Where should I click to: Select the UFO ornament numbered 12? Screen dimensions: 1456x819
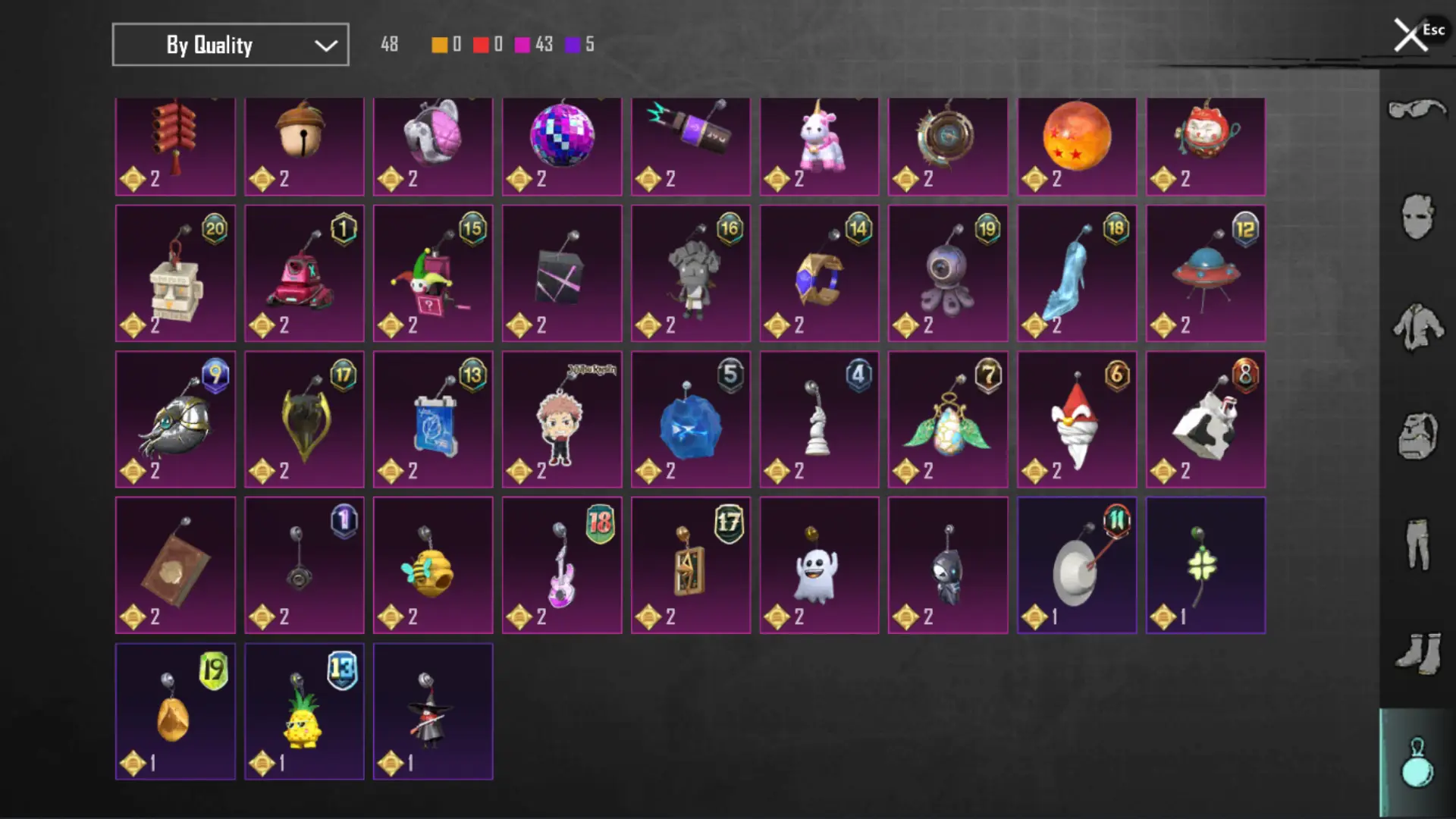pyautogui.click(x=1206, y=273)
